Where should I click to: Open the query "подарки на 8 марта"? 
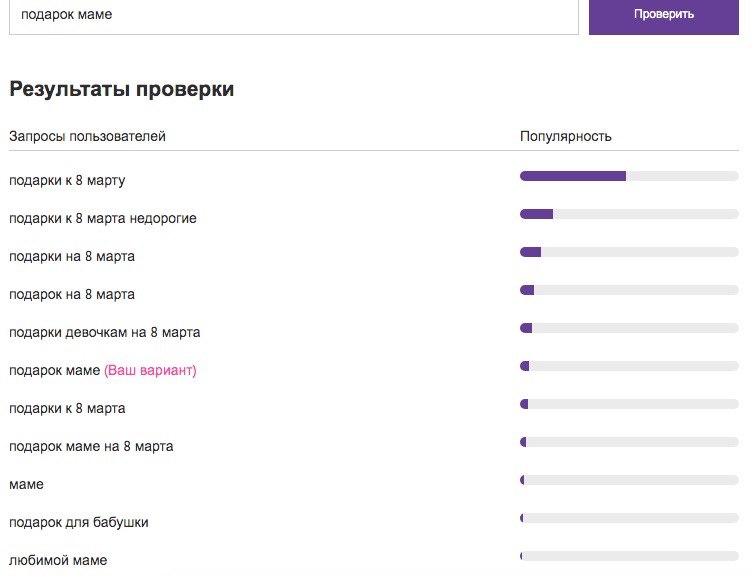(x=72, y=256)
